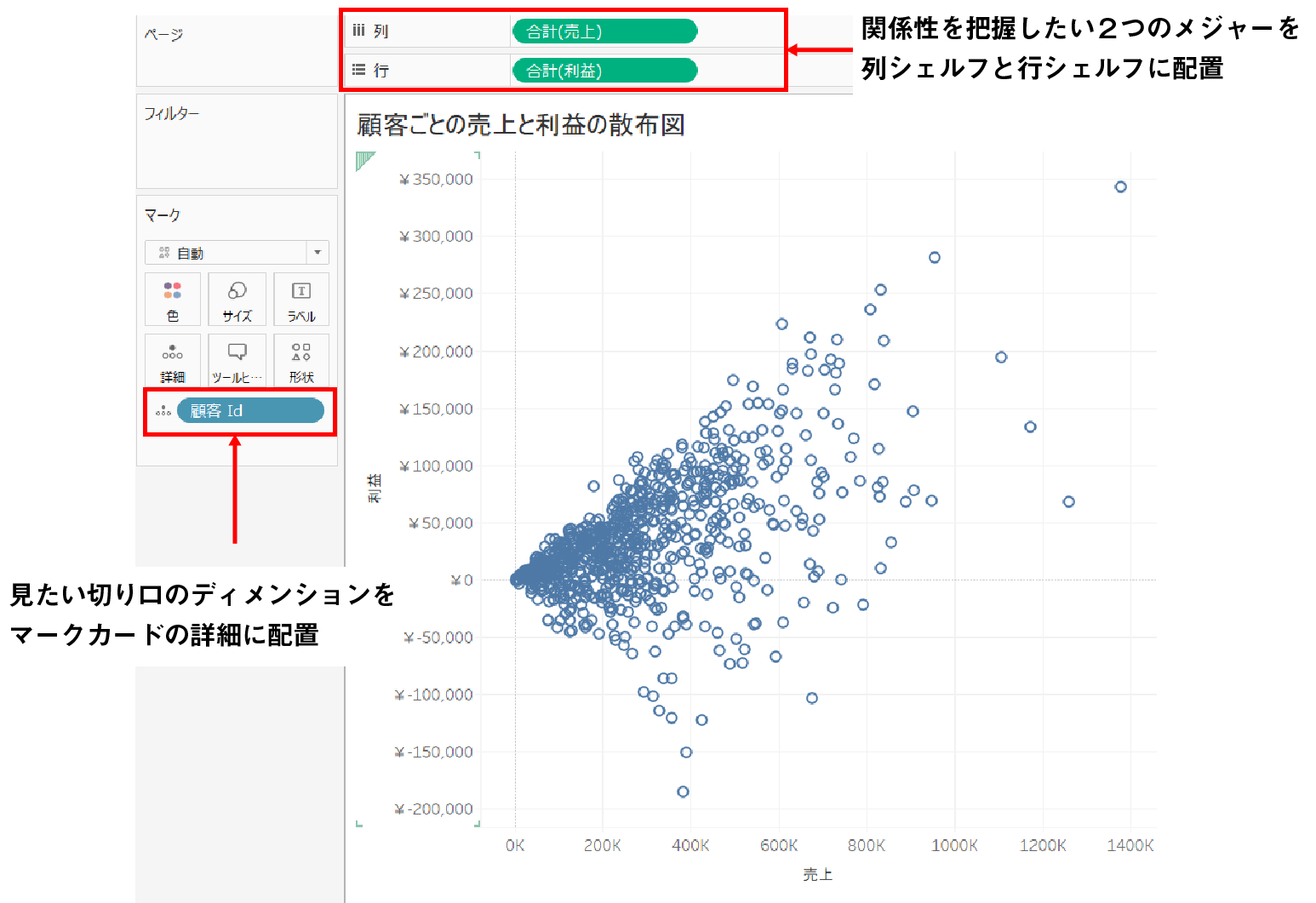Click the 売上 horizontal axis title

(817, 874)
